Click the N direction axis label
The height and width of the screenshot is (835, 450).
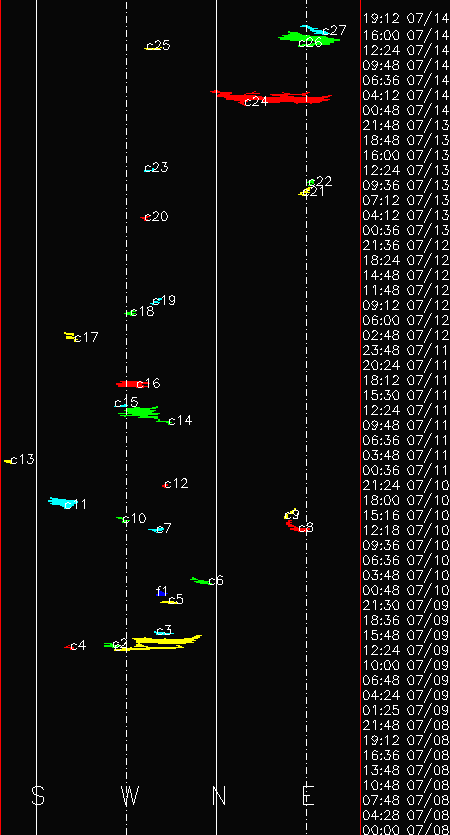[219, 796]
